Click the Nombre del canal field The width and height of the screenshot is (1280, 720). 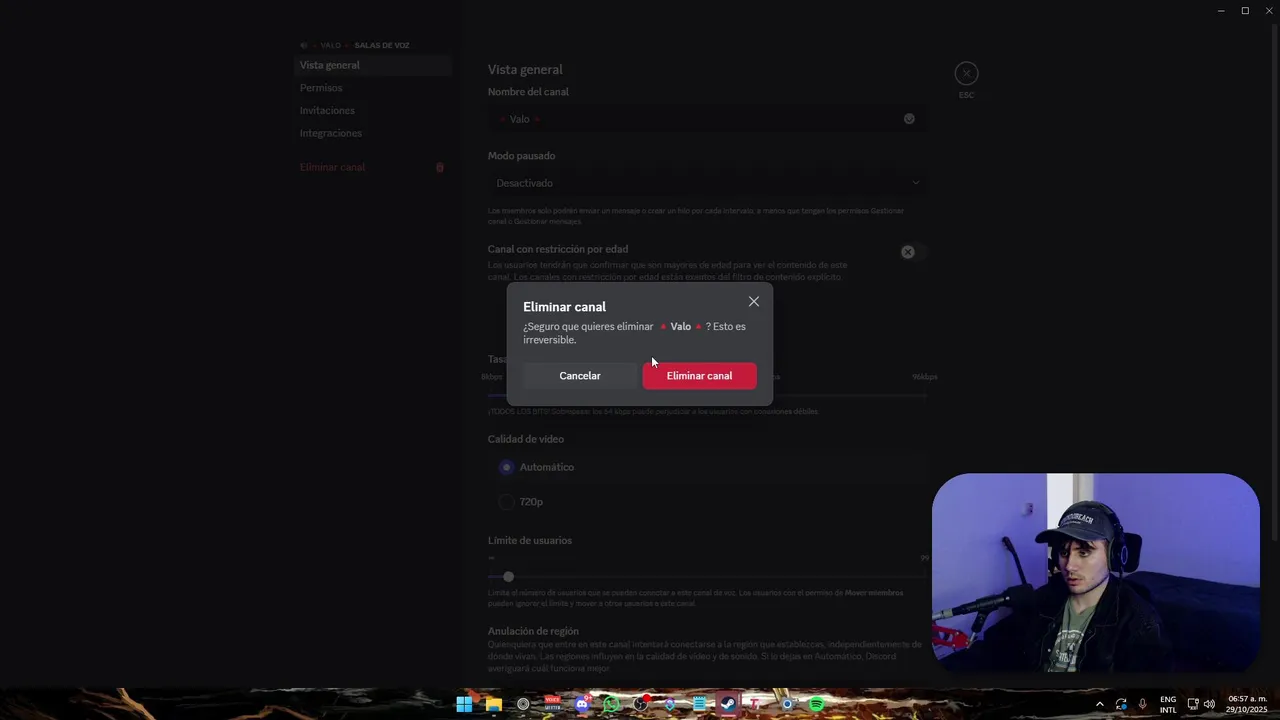tap(707, 119)
